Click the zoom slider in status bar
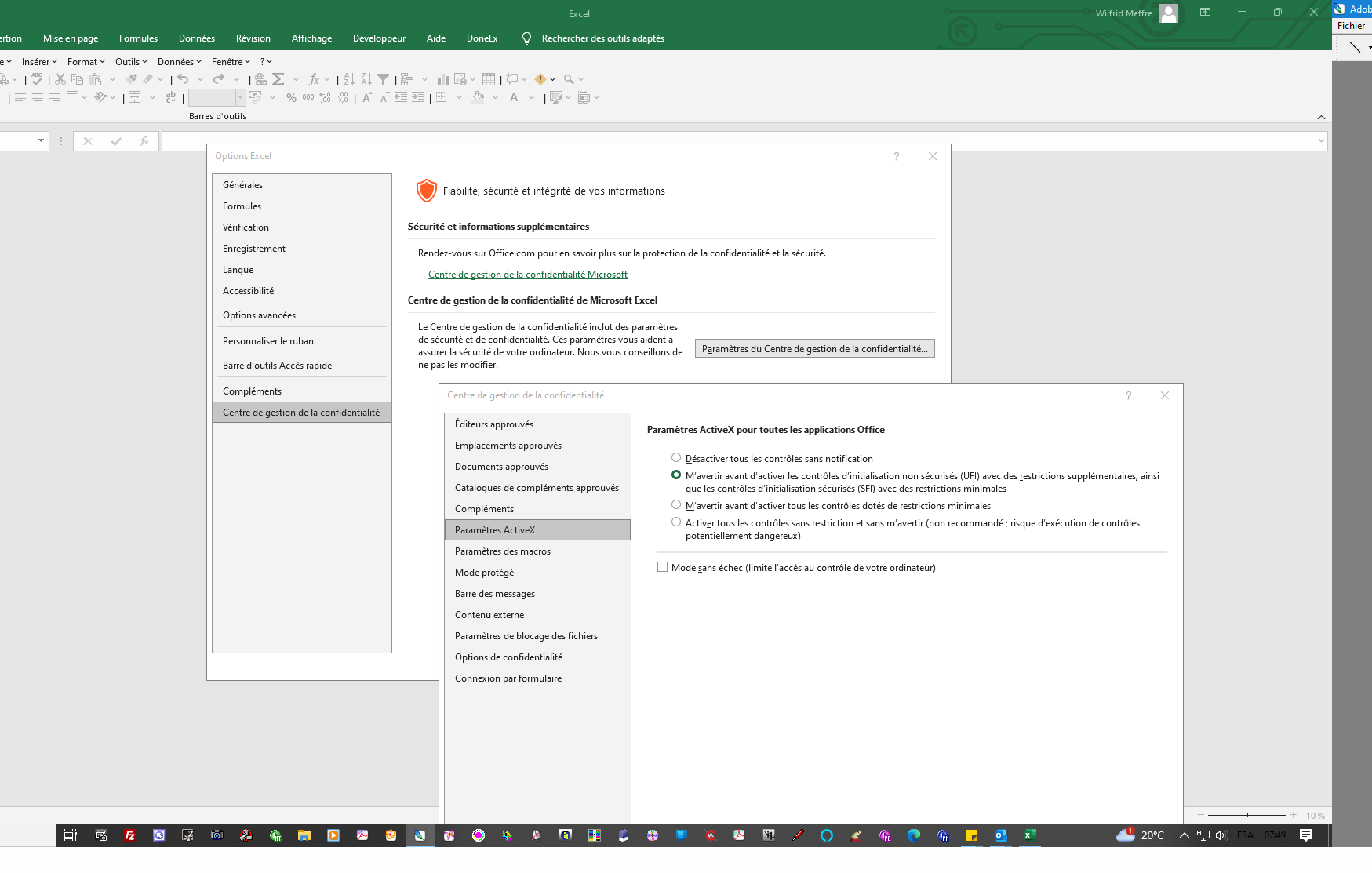 click(x=1247, y=816)
